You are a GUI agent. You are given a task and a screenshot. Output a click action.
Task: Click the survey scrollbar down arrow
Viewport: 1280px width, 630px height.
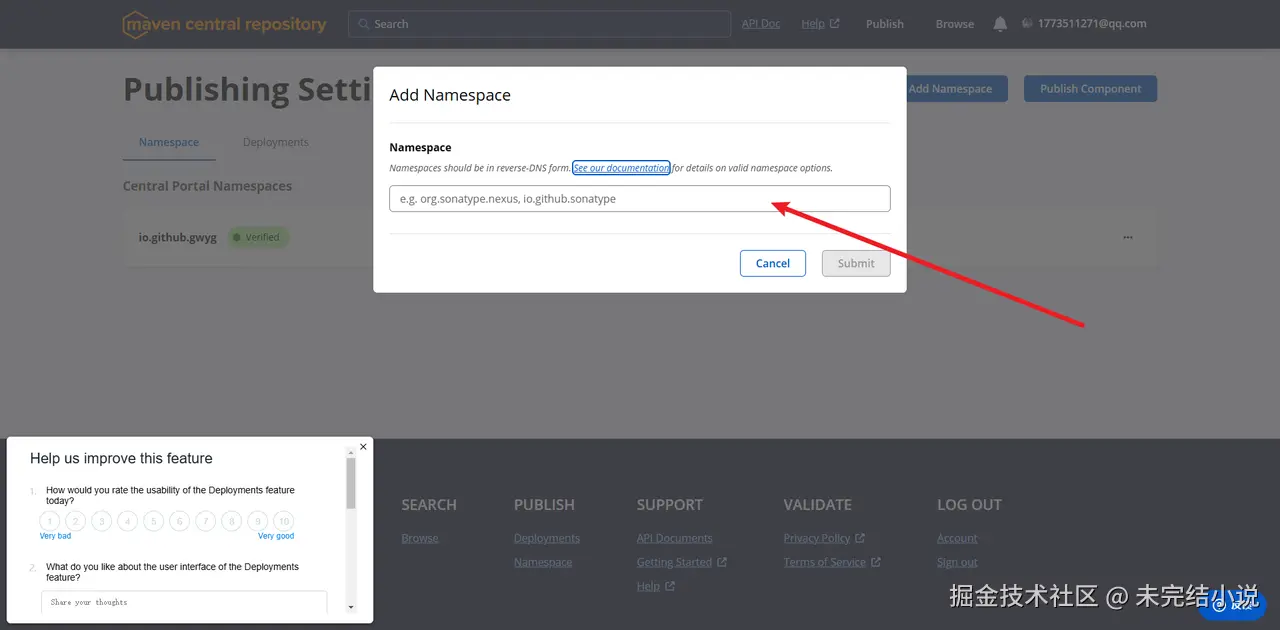[351, 607]
